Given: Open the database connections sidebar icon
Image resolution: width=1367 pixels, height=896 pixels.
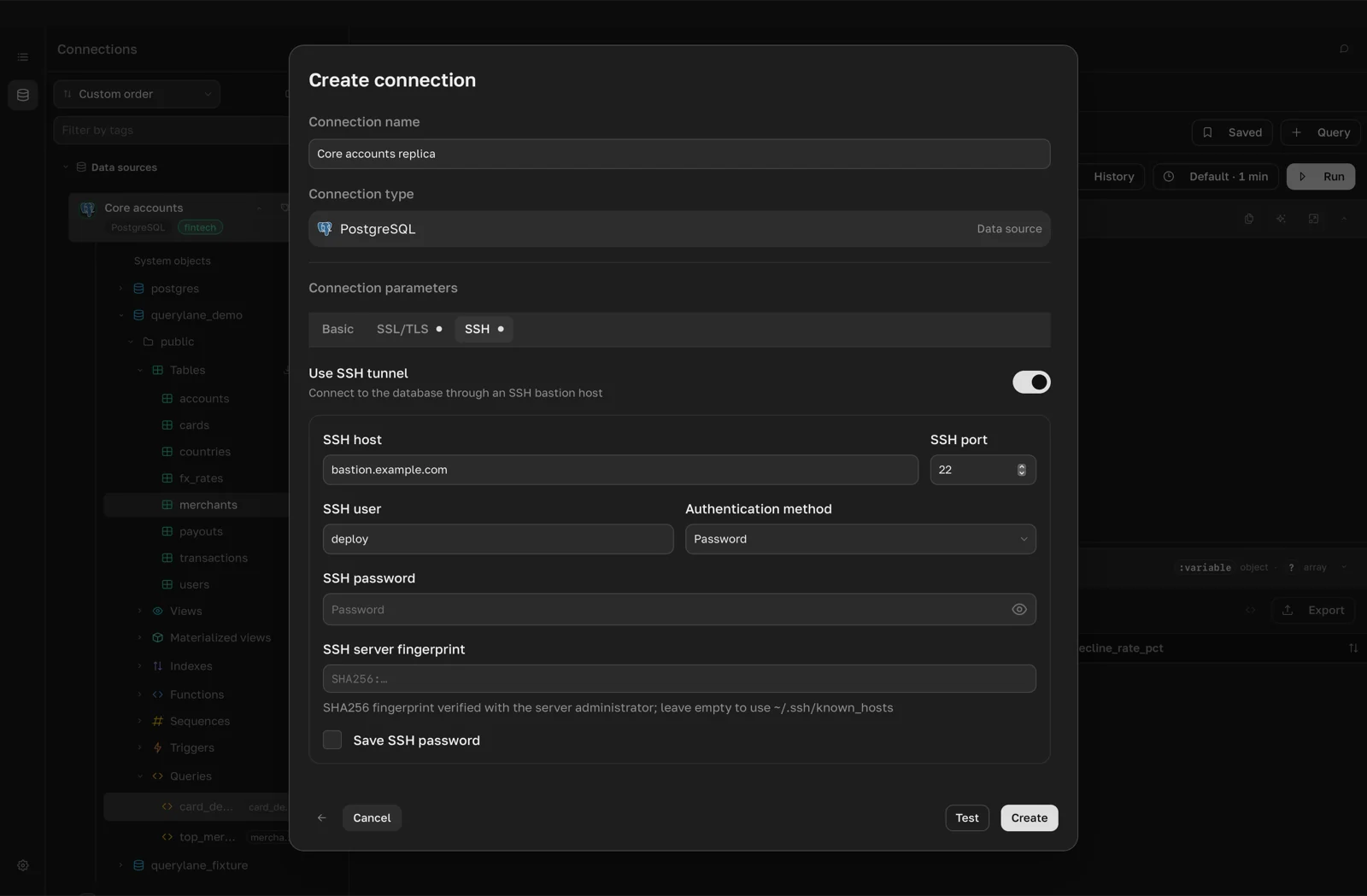Looking at the screenshot, I should tap(23, 95).
